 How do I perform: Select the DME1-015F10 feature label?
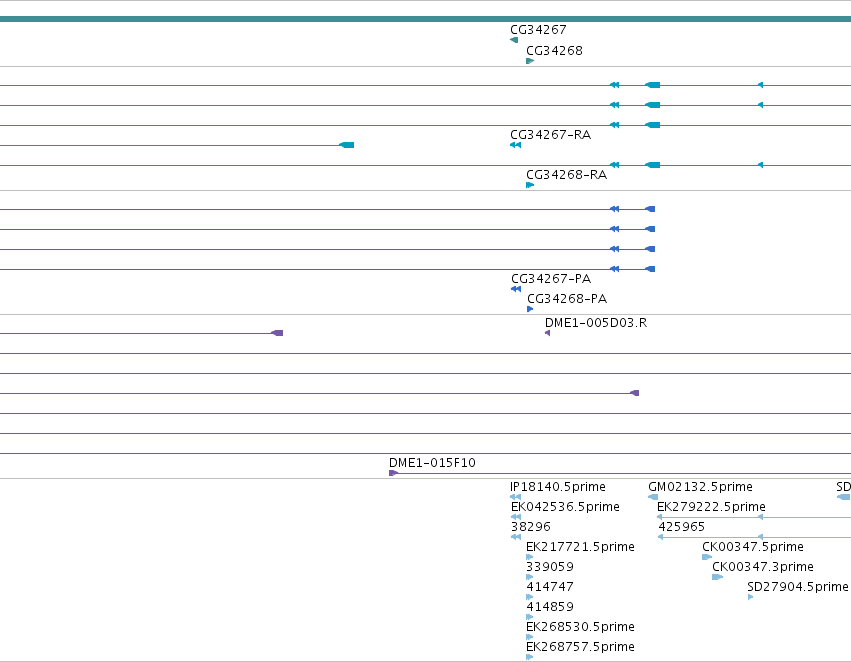(x=432, y=463)
